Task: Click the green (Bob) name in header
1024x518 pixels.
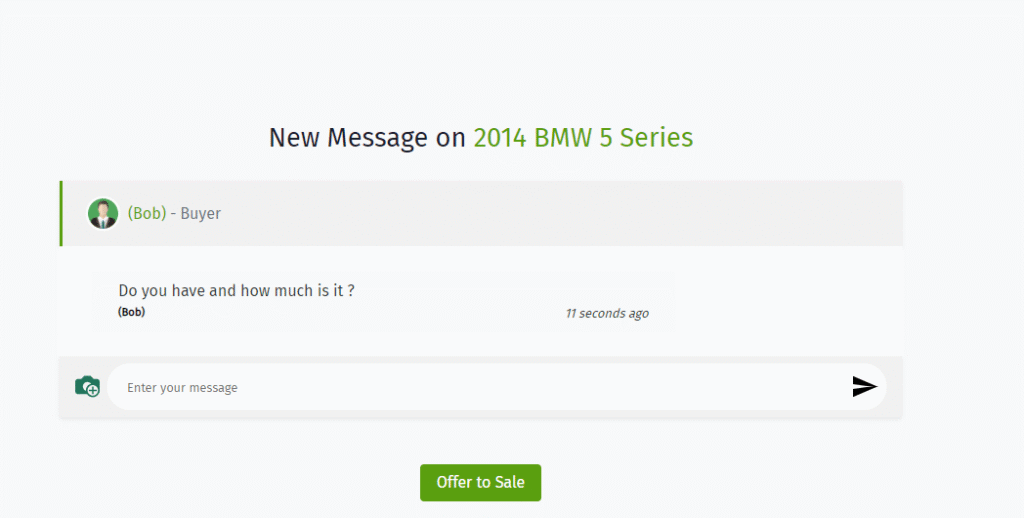Action: pos(147,213)
